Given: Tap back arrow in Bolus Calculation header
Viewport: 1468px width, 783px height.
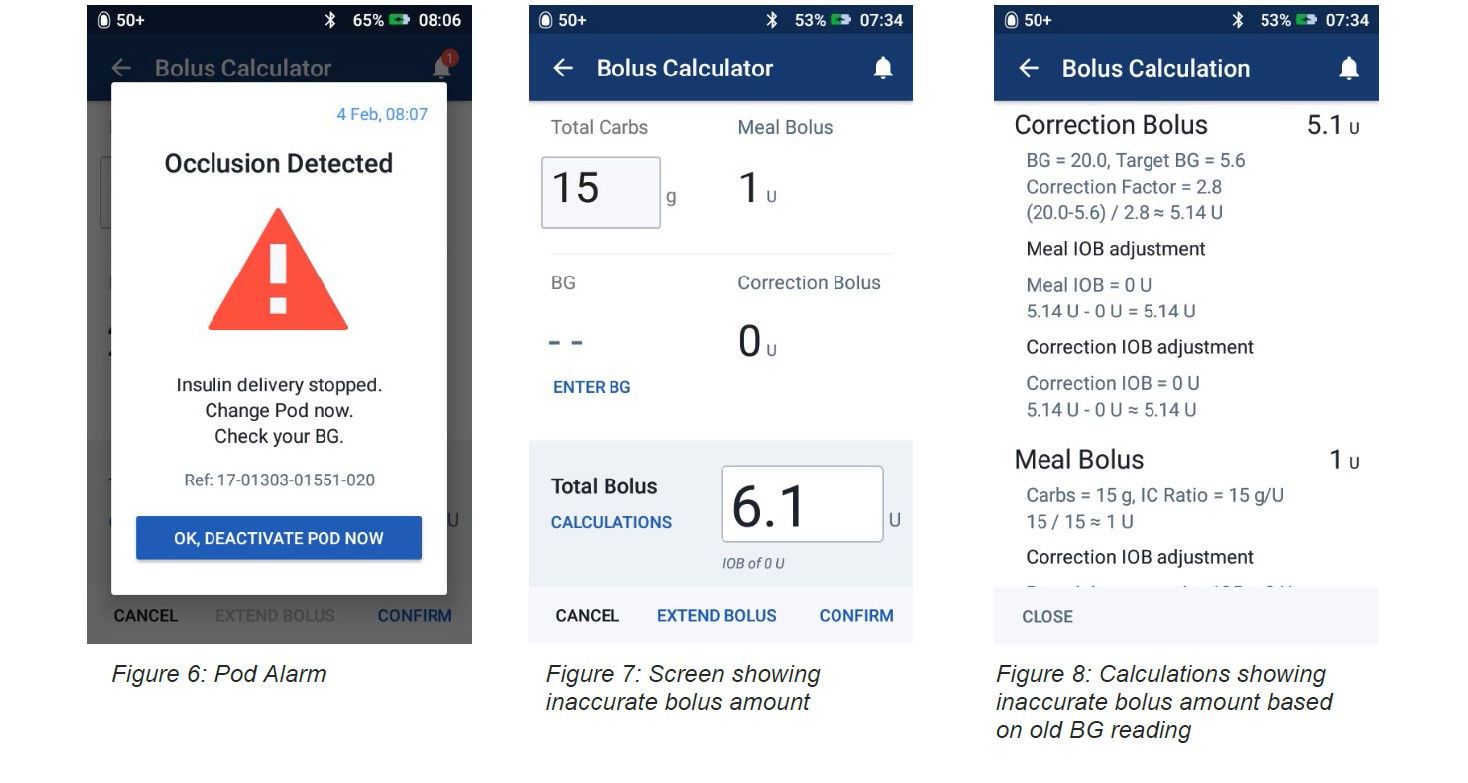Looking at the screenshot, I should point(1028,68).
